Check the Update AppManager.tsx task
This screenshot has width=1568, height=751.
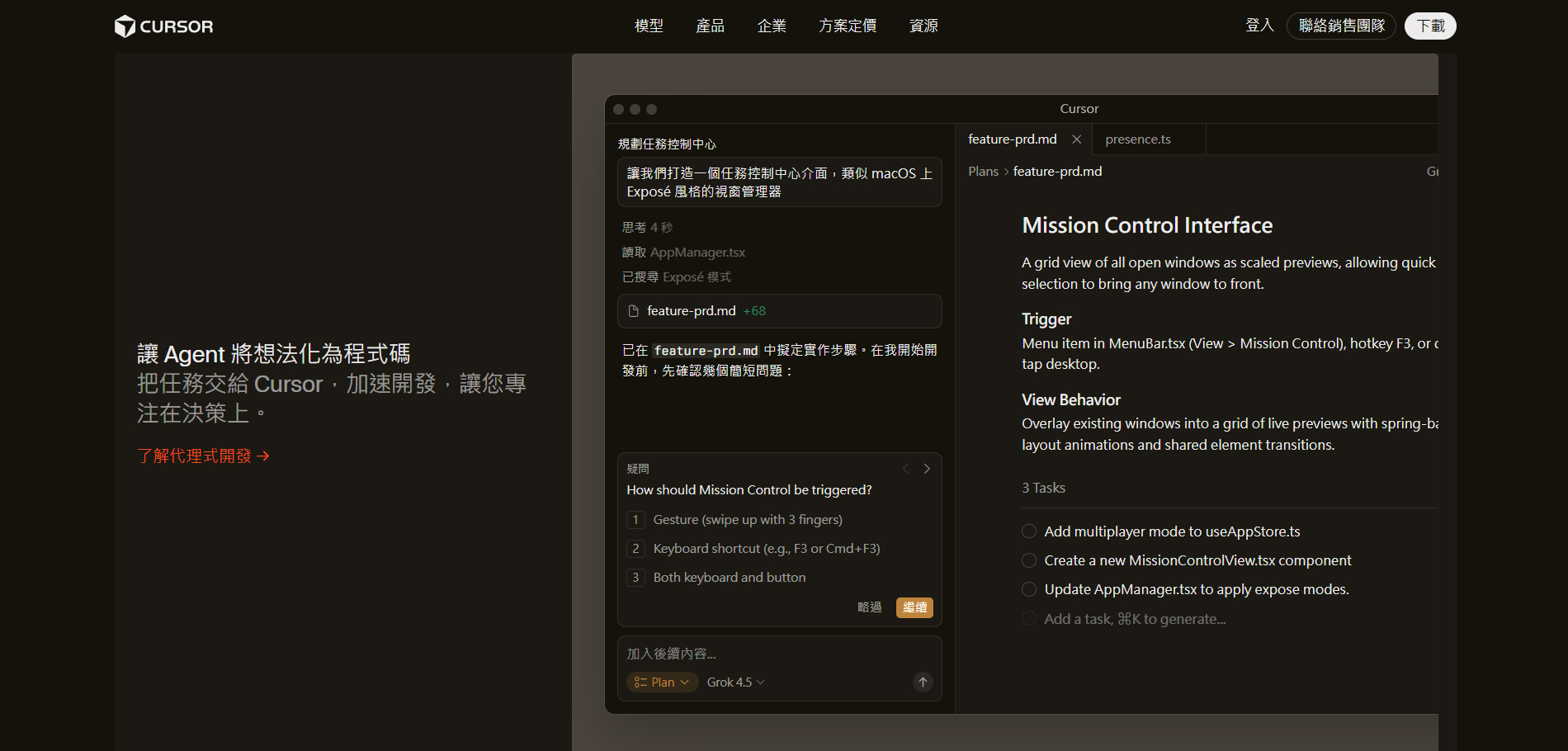click(1029, 589)
